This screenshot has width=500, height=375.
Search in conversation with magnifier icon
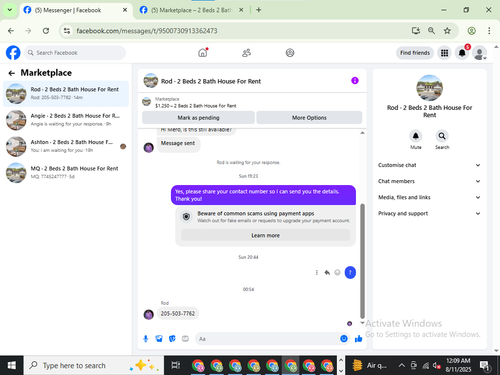442,136
